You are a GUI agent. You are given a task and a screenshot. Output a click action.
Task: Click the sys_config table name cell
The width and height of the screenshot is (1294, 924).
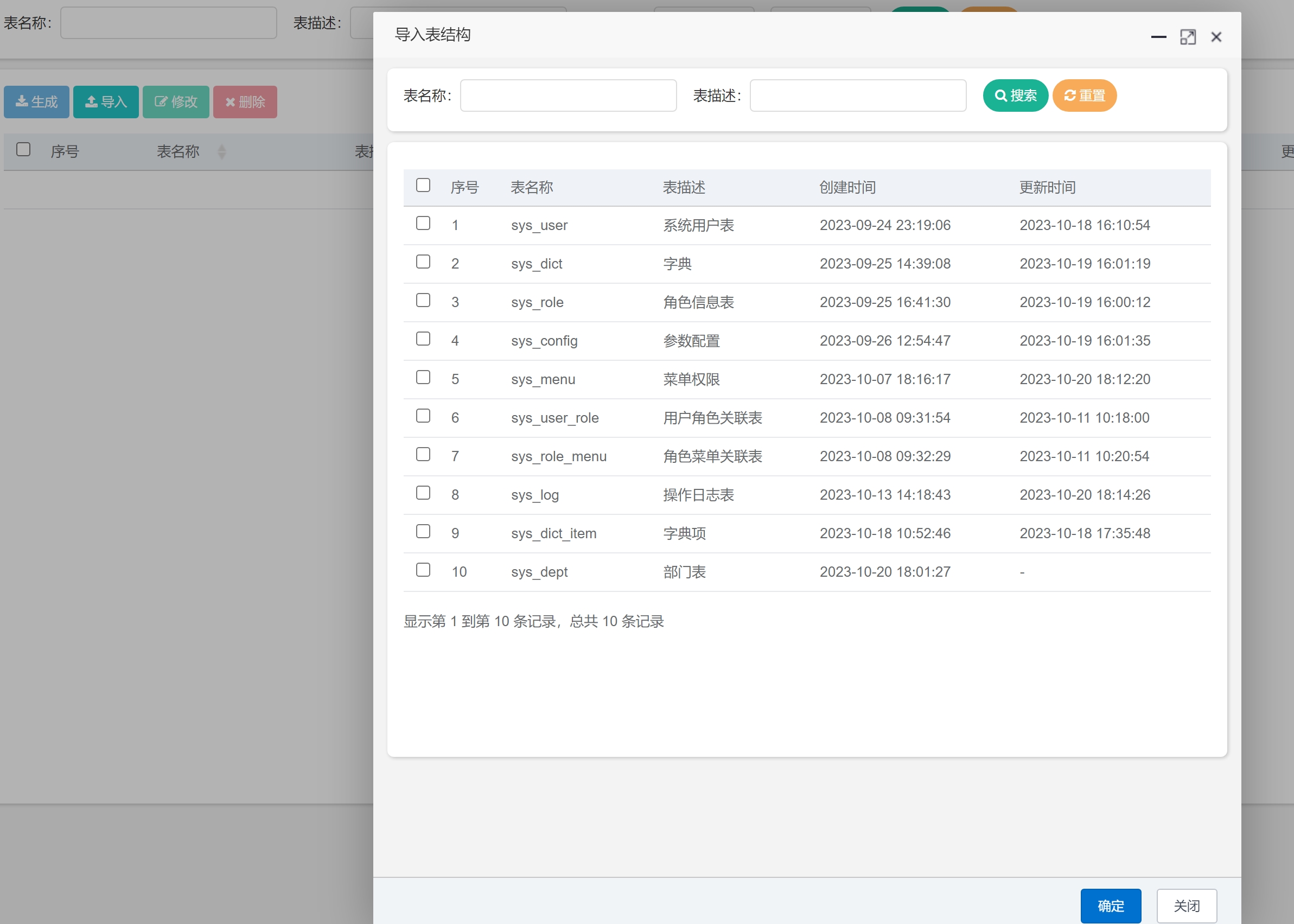544,341
